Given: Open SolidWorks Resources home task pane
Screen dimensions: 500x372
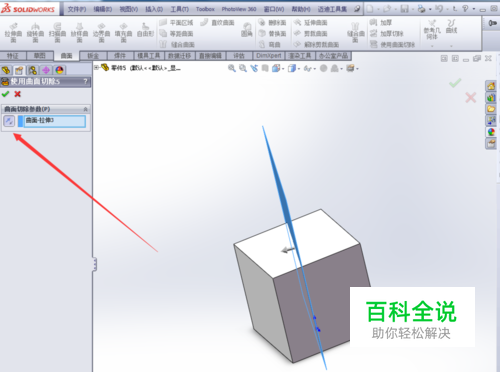Looking at the screenshot, I should [x=491, y=86].
